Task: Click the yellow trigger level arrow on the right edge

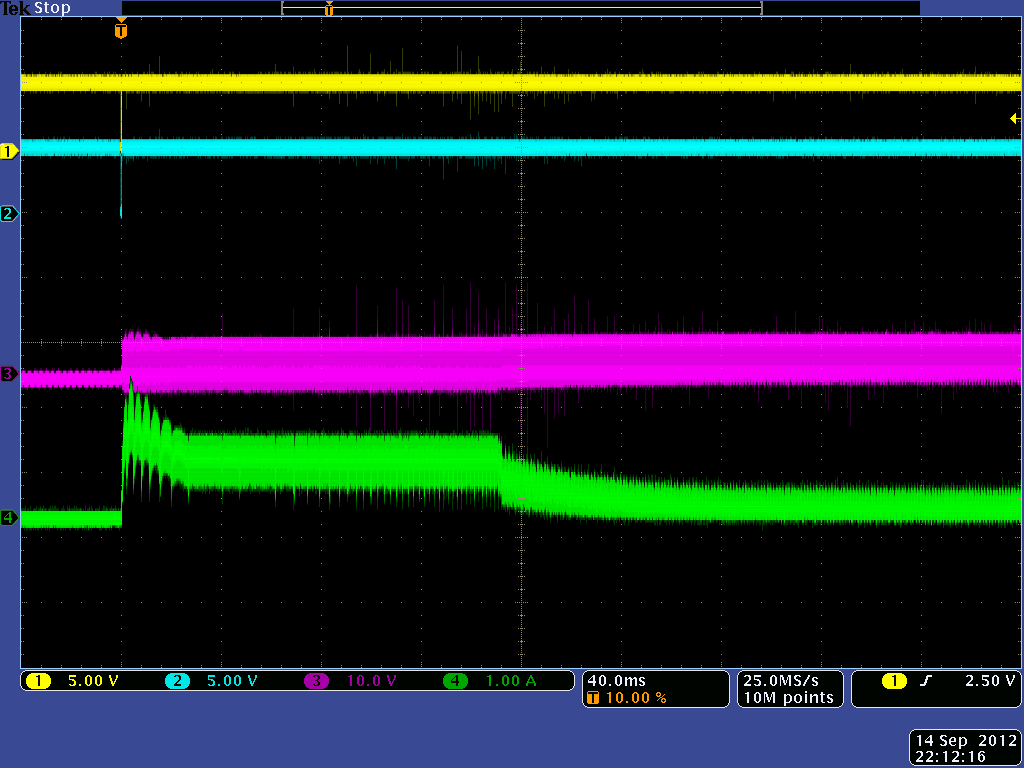Action: click(x=1015, y=118)
